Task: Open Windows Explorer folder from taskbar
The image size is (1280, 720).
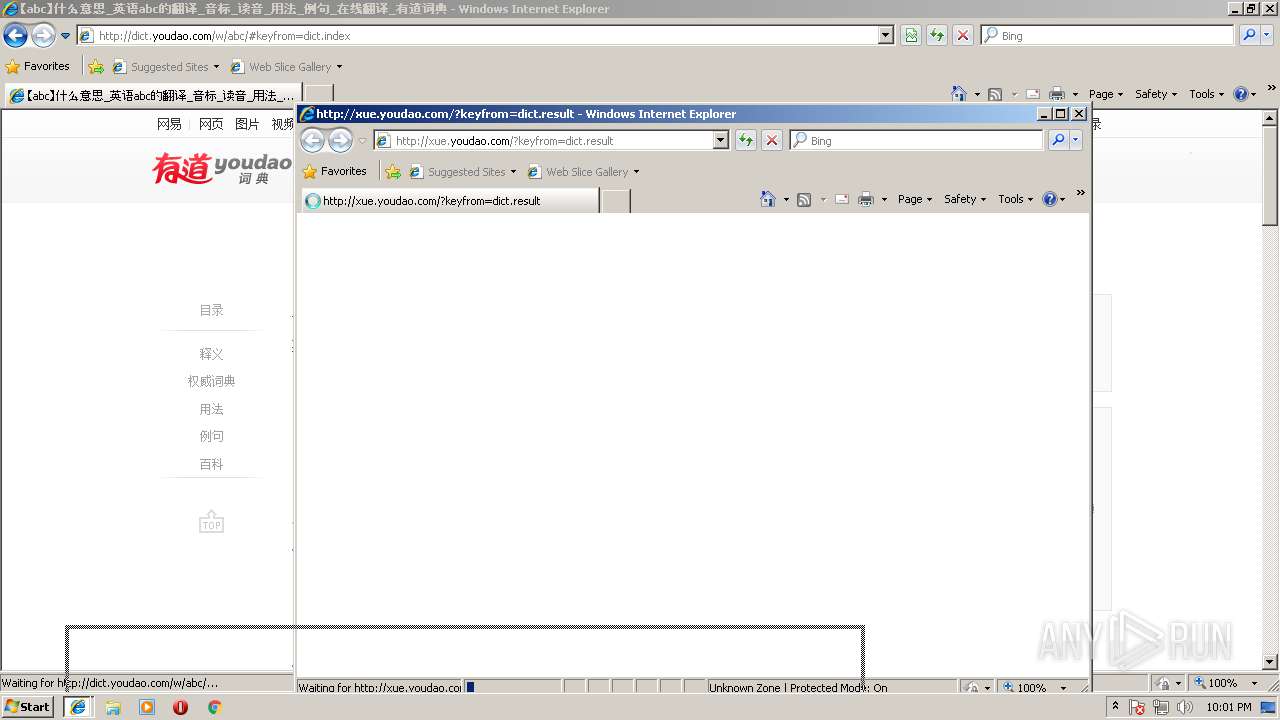Action: (x=113, y=707)
